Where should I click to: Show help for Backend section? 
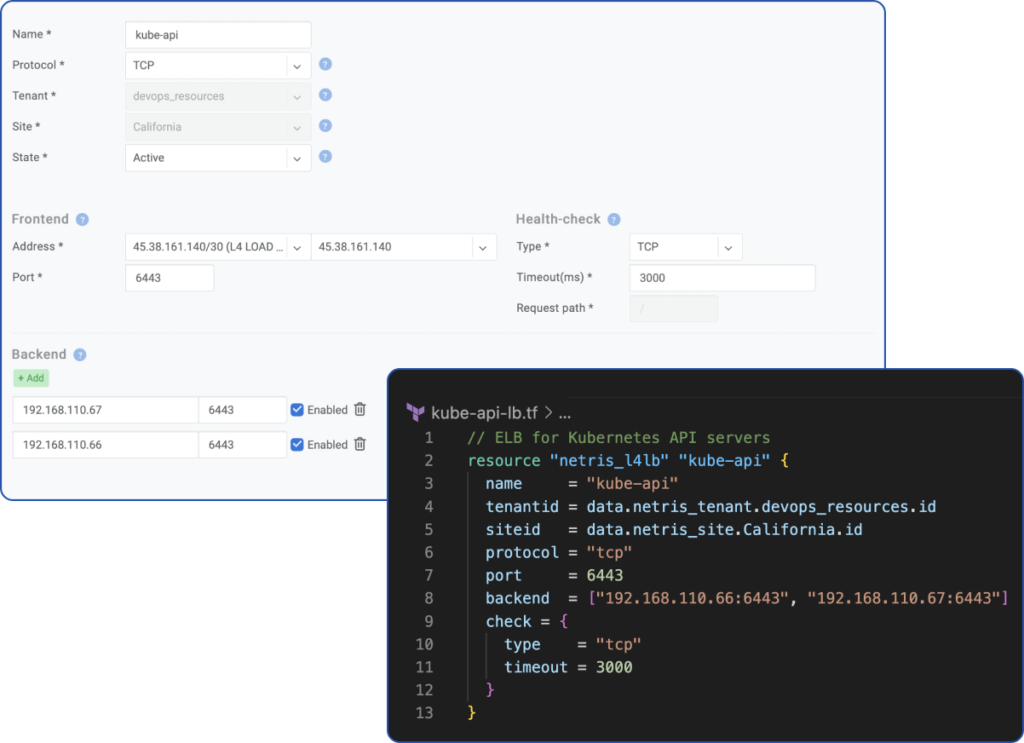(80, 355)
